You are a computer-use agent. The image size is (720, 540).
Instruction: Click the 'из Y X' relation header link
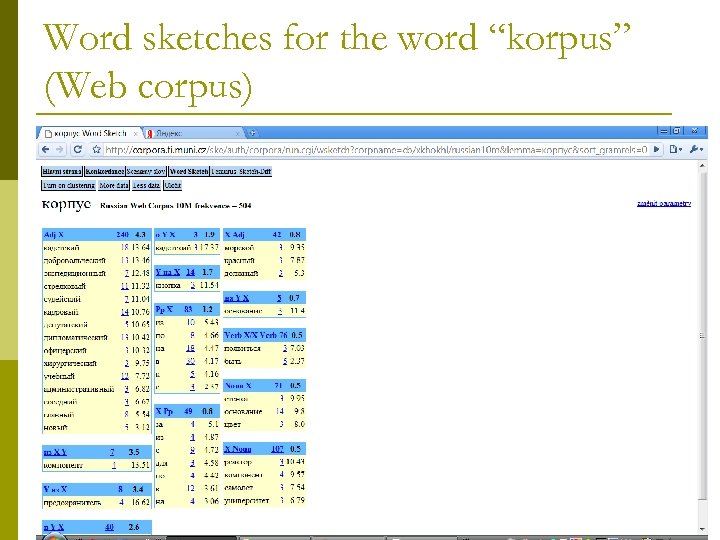coord(236,298)
